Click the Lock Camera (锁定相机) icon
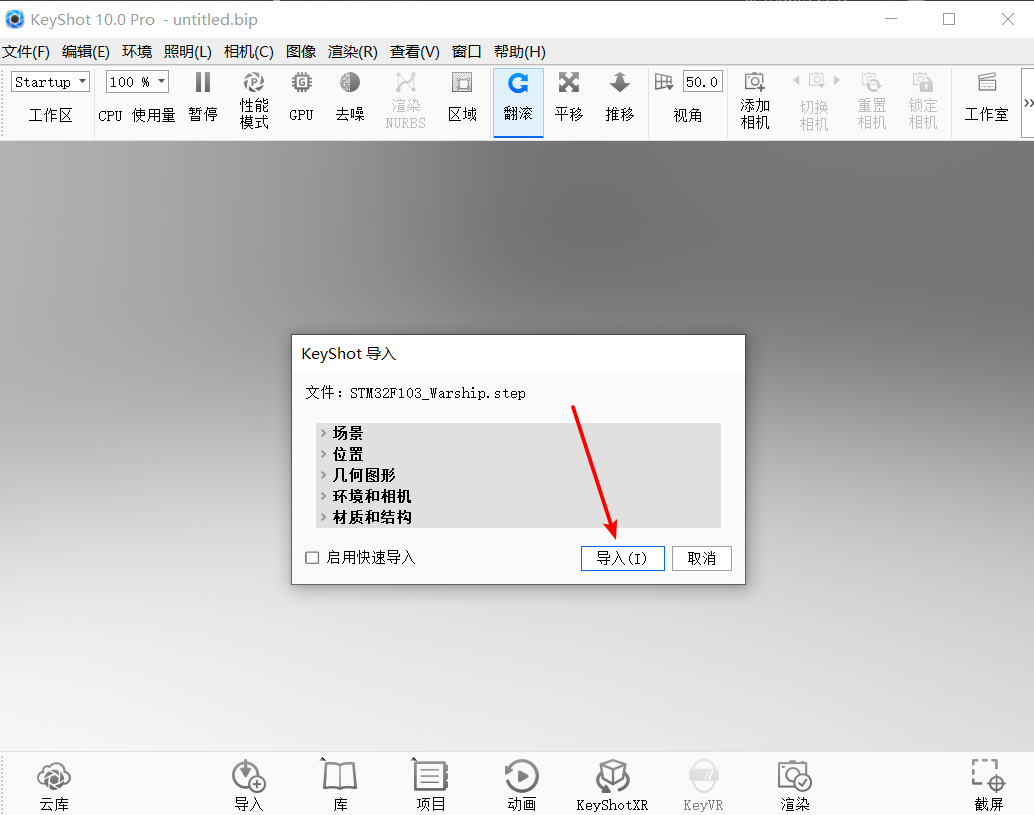Viewport: 1034px width, 815px height. pos(923,82)
